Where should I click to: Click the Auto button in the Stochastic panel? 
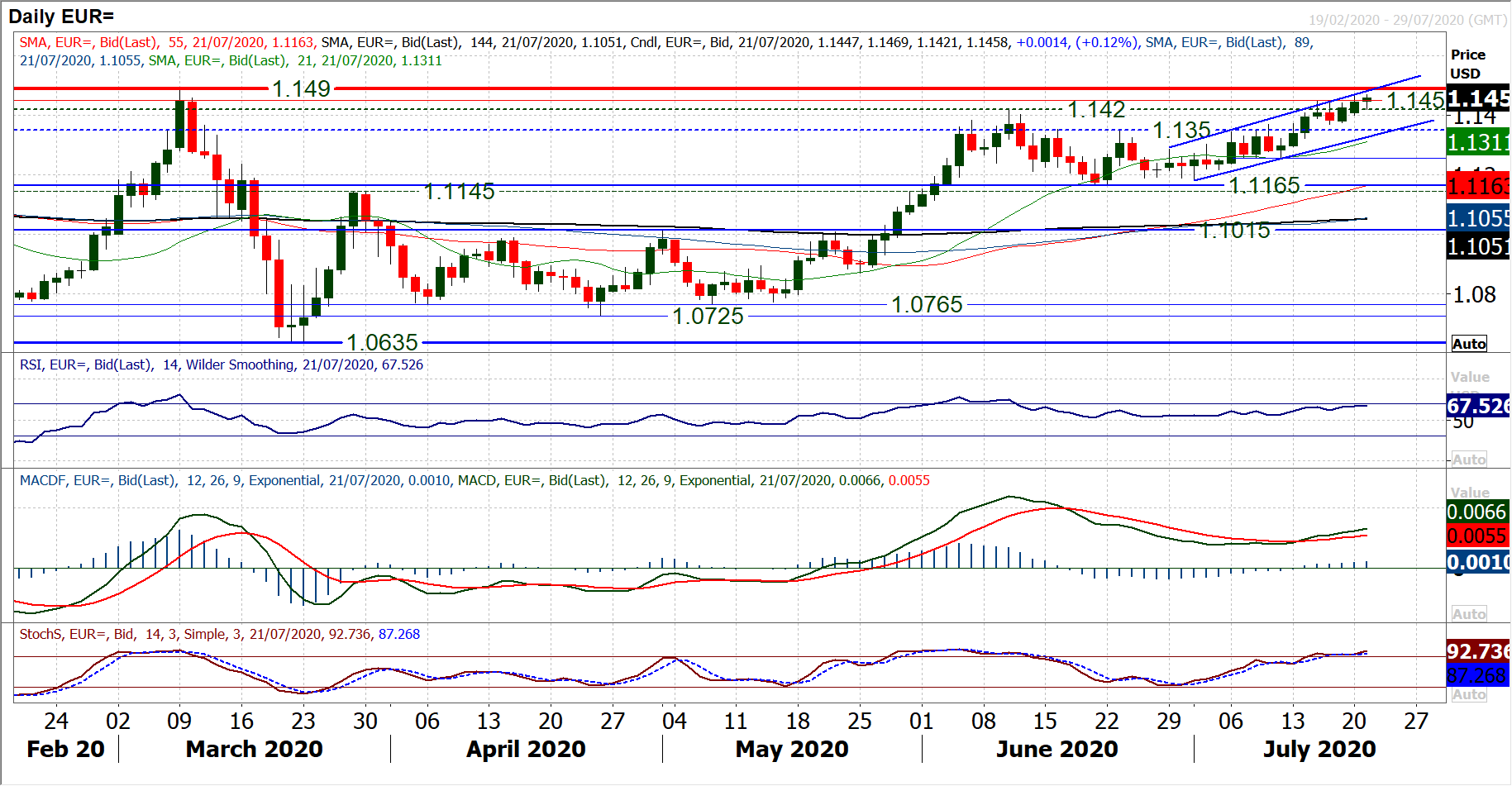[x=1468, y=695]
